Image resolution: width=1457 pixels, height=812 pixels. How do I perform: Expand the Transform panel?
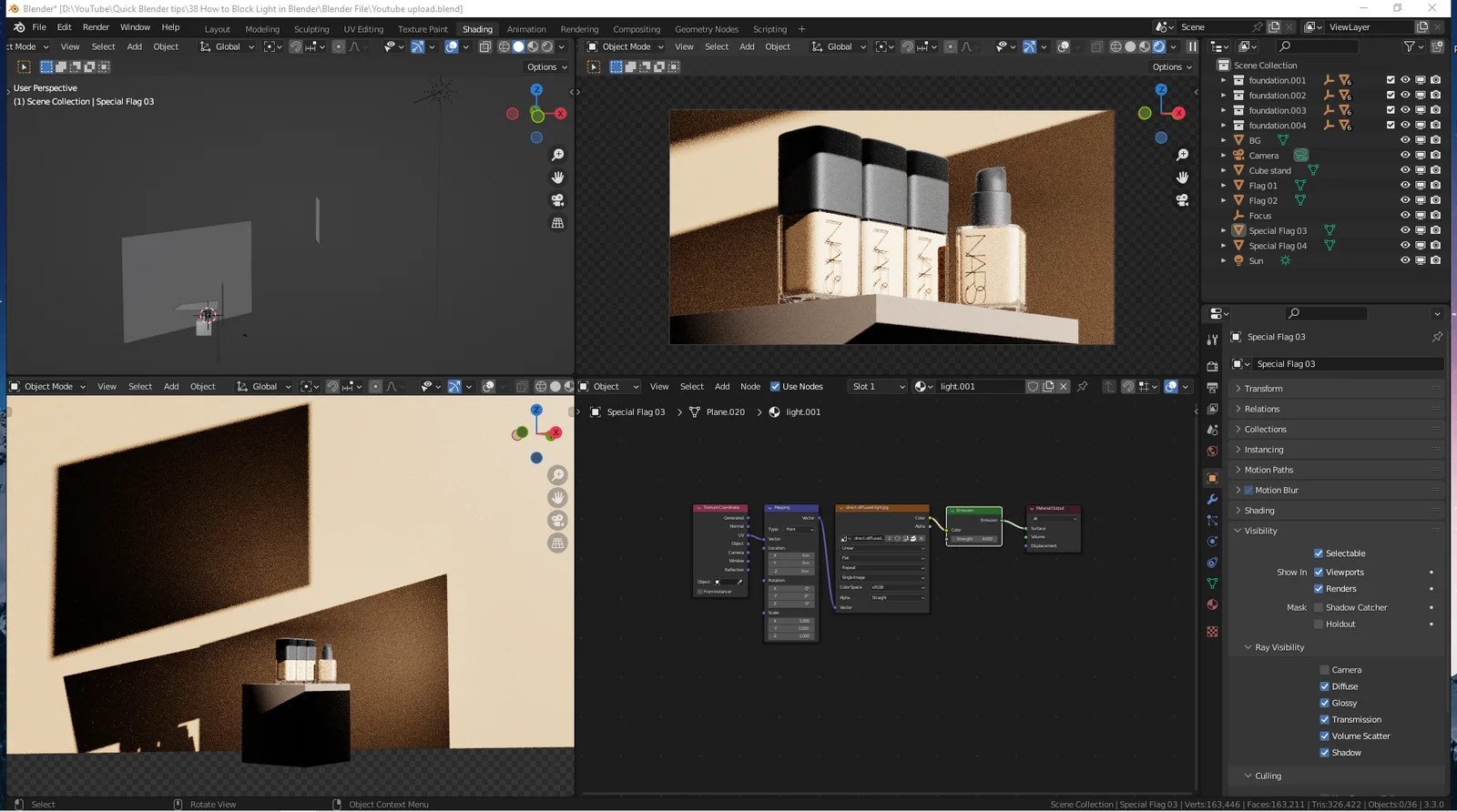coord(1336,389)
